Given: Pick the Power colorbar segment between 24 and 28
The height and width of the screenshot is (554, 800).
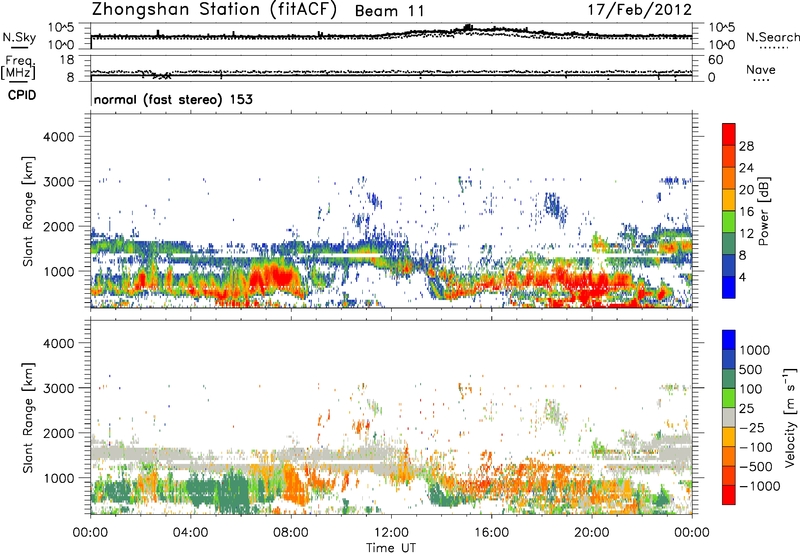Looking at the screenshot, I should click(729, 156).
